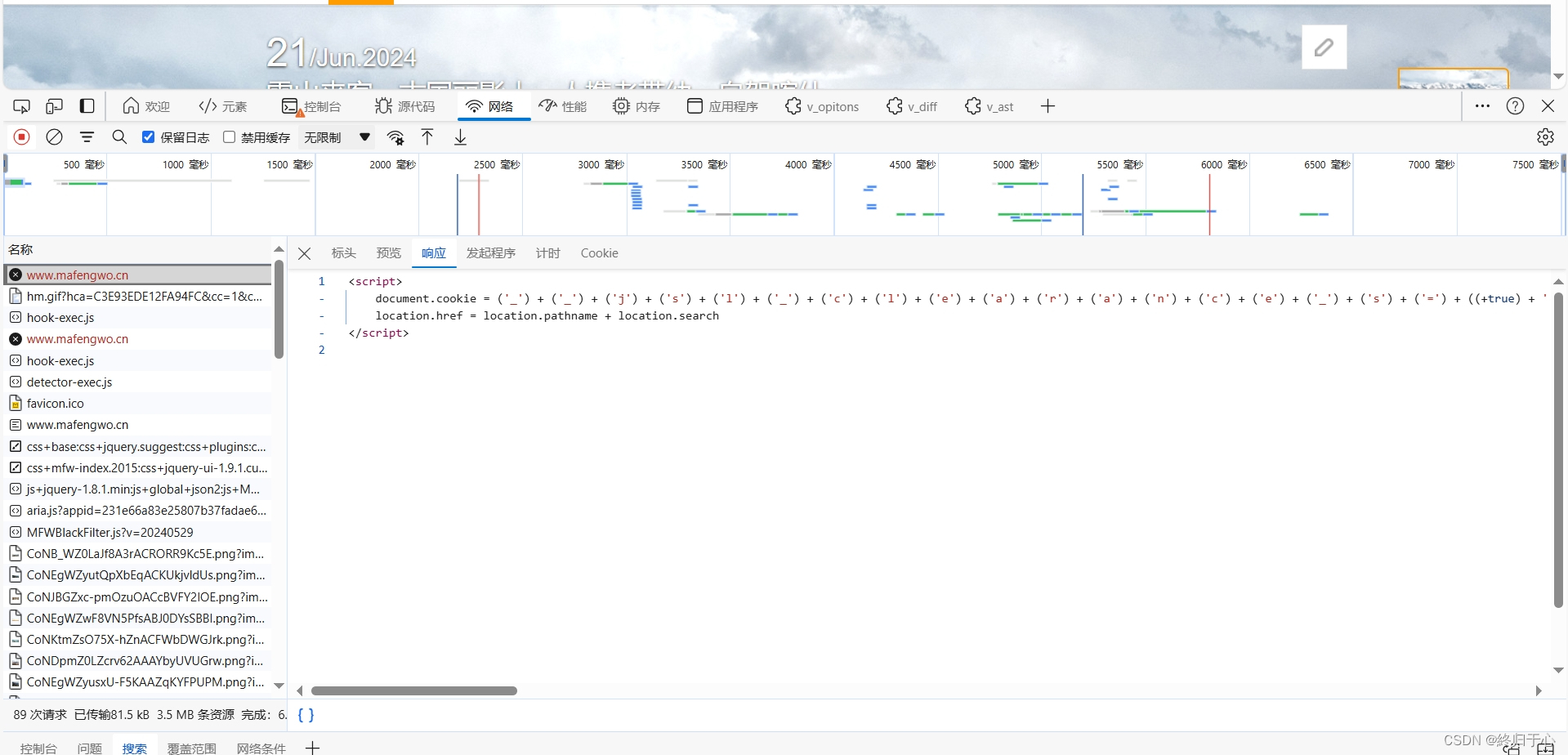This screenshot has width=1568, height=755.
Task: Toggle 保留日志 preserve log checkbox
Action: 148,137
